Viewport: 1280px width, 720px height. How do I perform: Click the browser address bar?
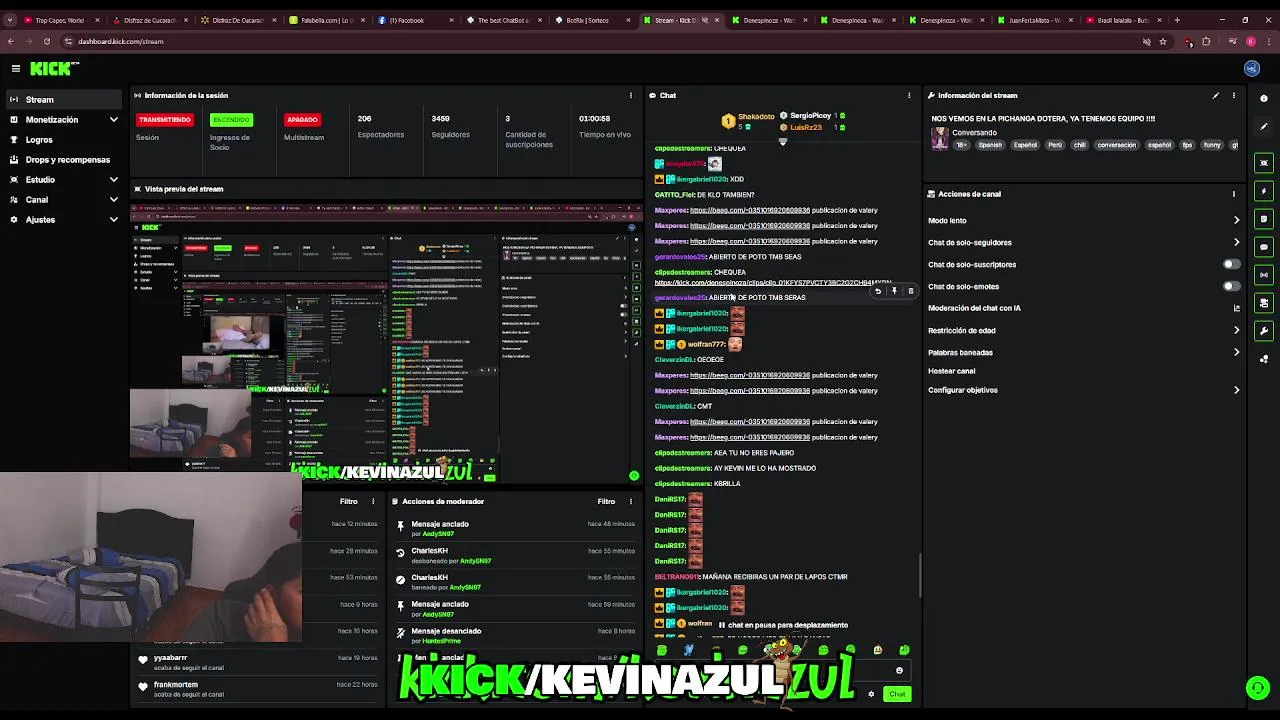click(x=600, y=41)
